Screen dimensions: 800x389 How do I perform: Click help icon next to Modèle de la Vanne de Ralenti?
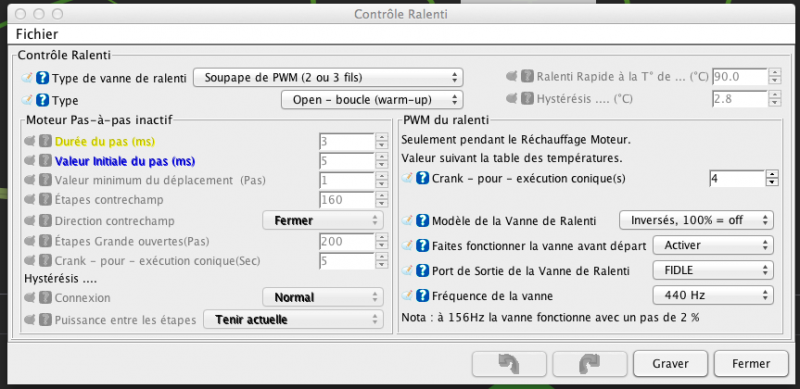[422, 221]
